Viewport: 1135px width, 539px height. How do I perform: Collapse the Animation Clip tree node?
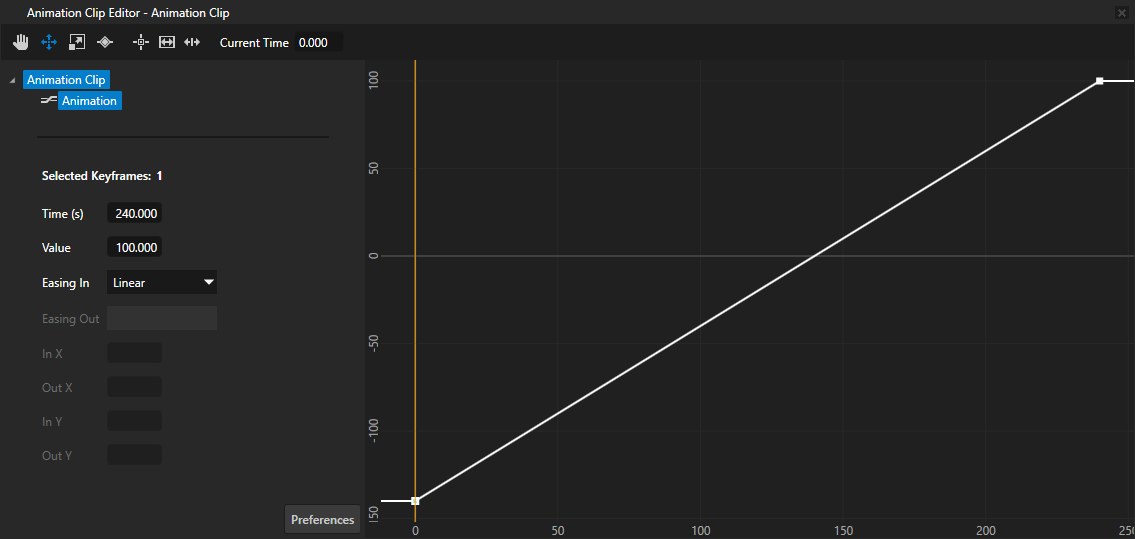click(12, 80)
